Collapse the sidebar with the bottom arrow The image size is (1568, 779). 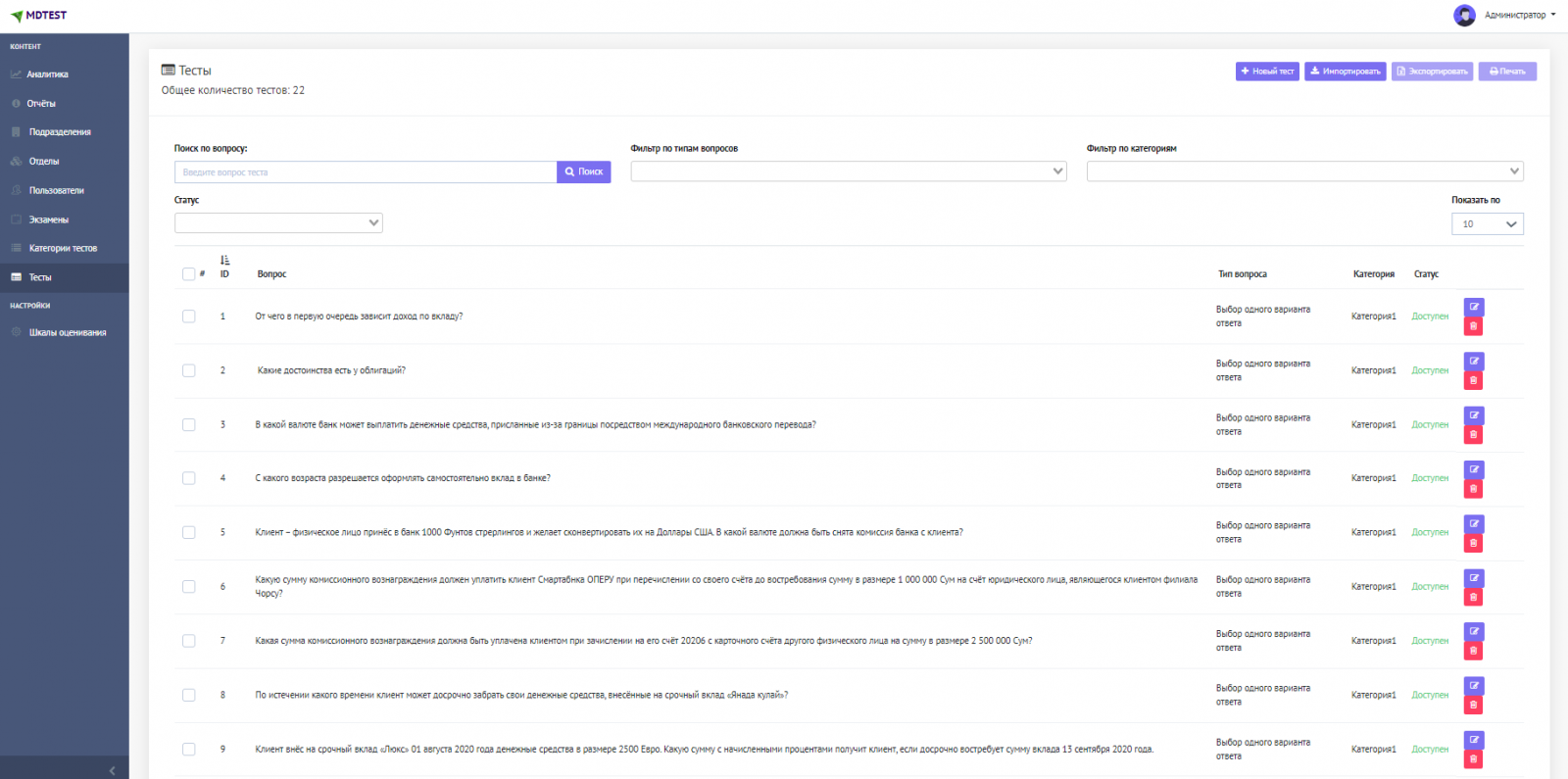(x=112, y=770)
